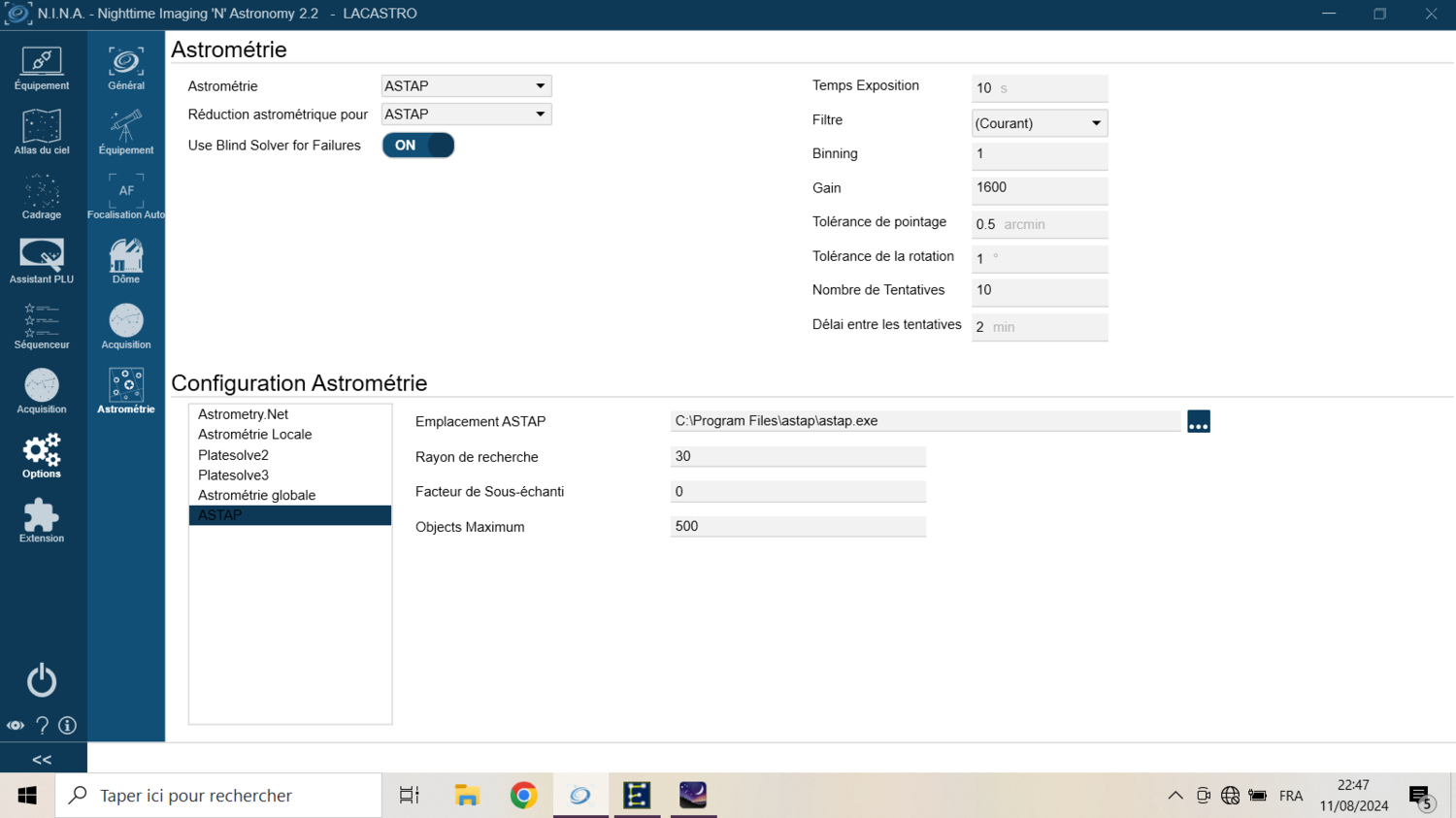Edit the Rayon de recherche value
The height and width of the screenshot is (818, 1456).
click(x=798, y=457)
